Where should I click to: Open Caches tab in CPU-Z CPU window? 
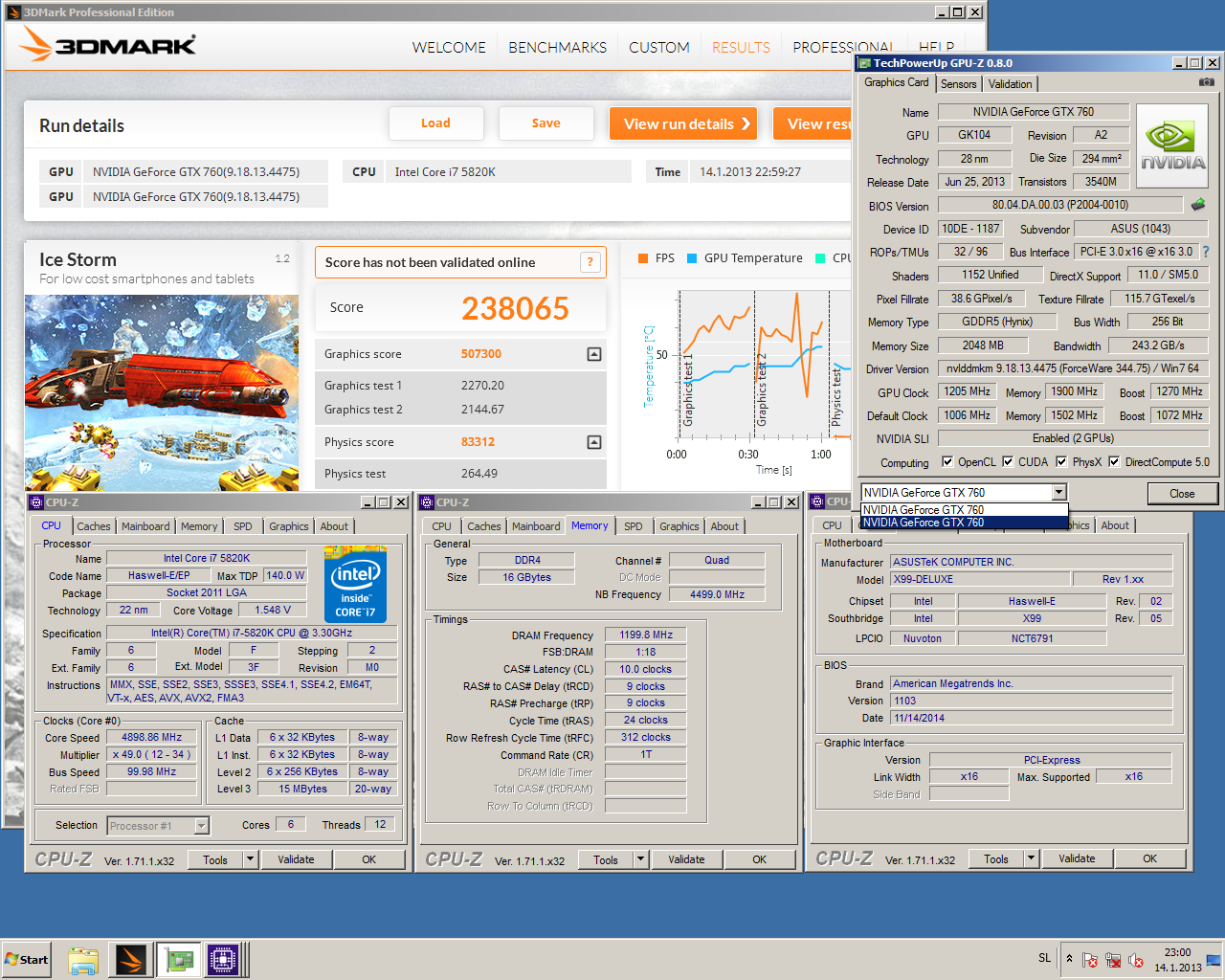(94, 526)
